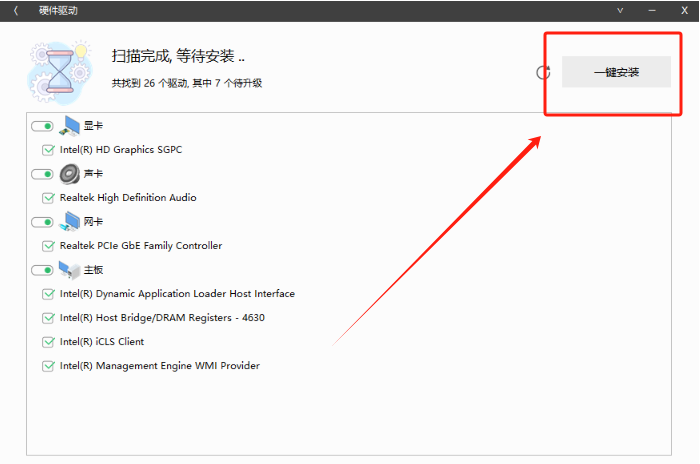700x464 pixels.
Task: Go back with the title bar arrow
Action: pos(16,11)
